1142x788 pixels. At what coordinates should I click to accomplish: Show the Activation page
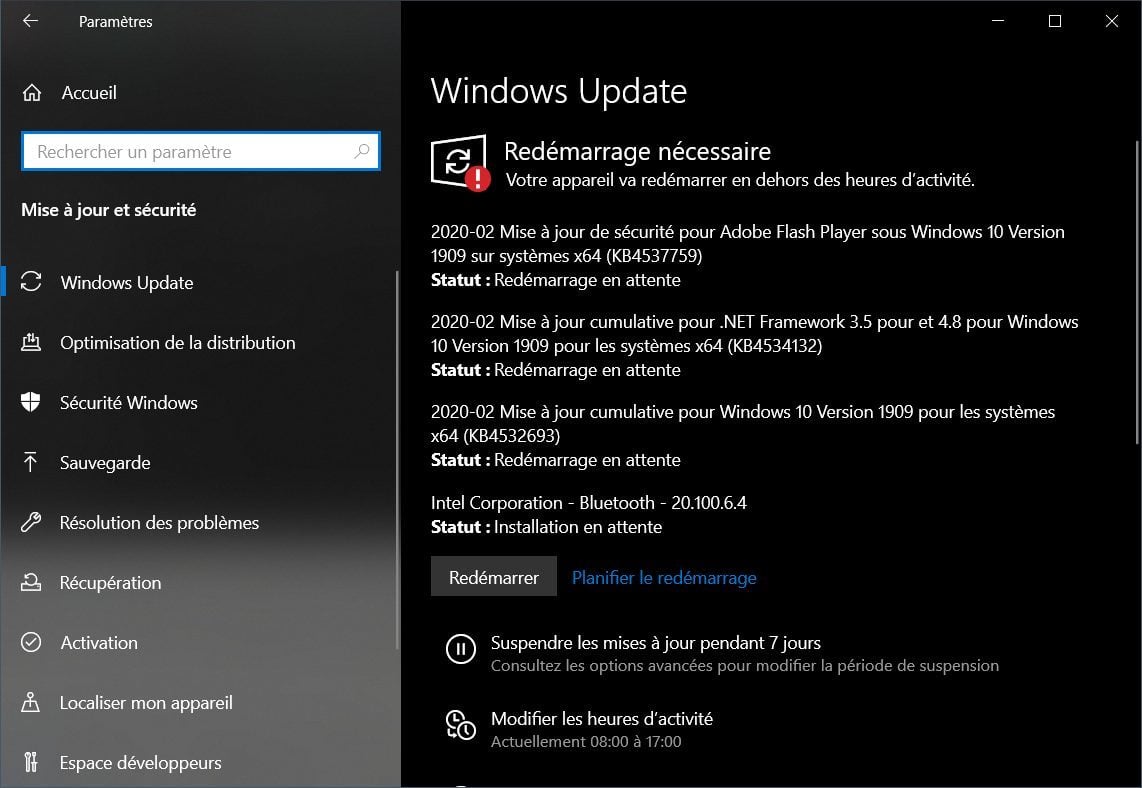[99, 642]
